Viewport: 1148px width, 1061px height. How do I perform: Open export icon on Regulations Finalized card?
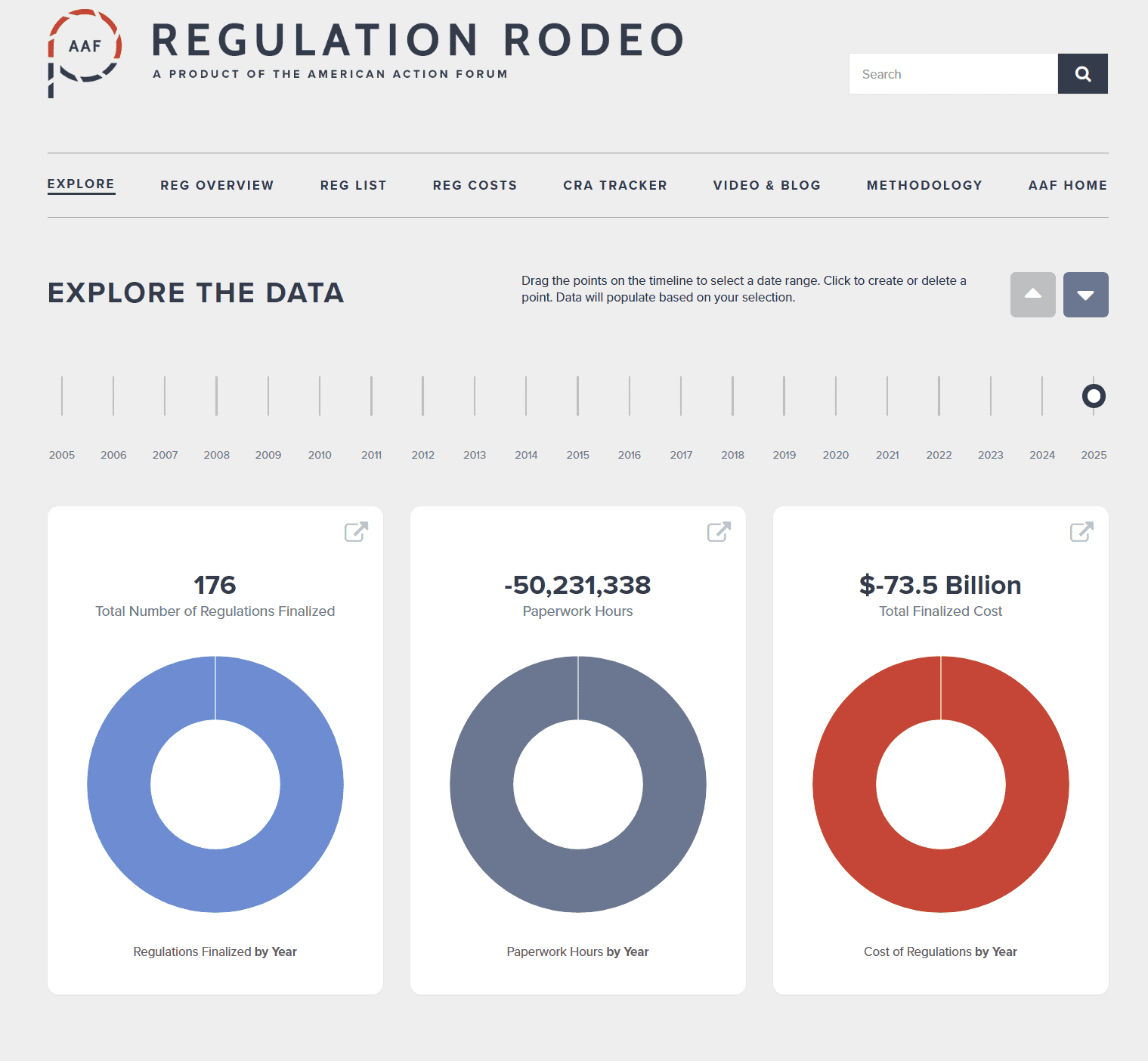(356, 532)
